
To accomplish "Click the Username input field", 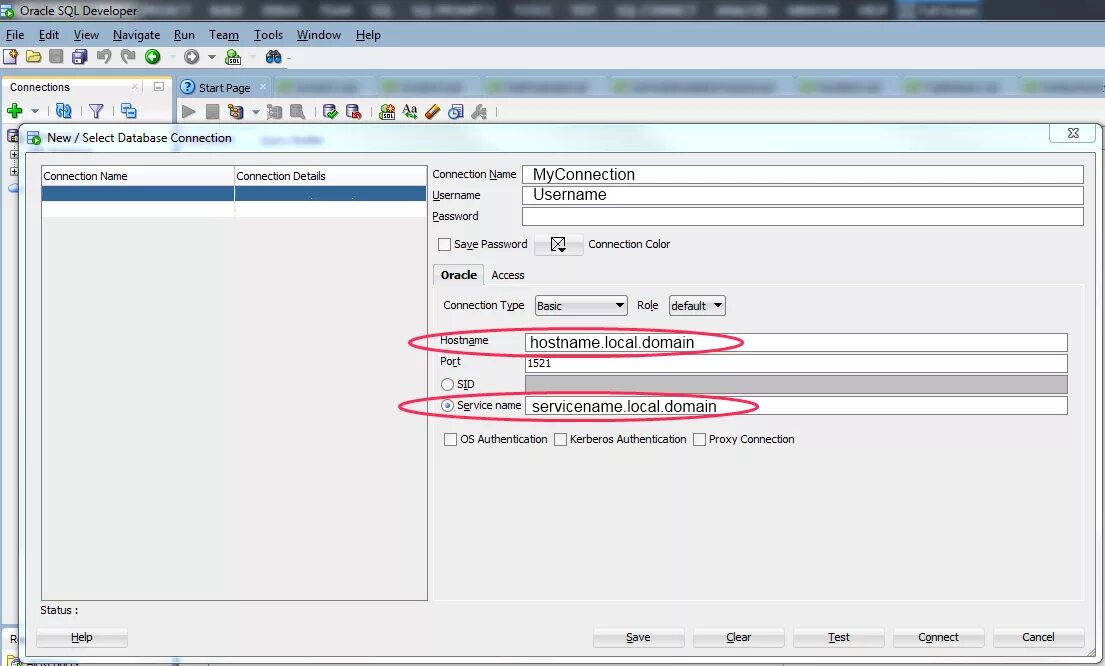I will 803,195.
